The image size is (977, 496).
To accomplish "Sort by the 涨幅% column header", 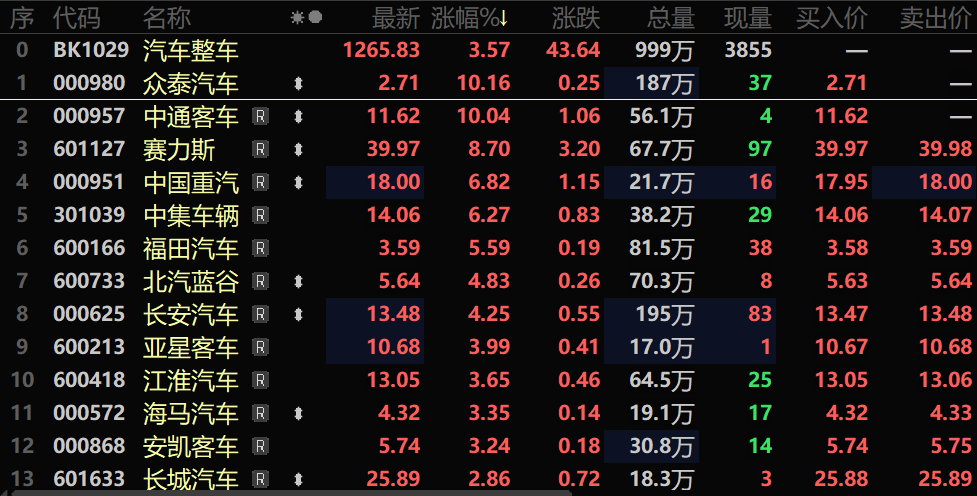I will click(x=470, y=18).
